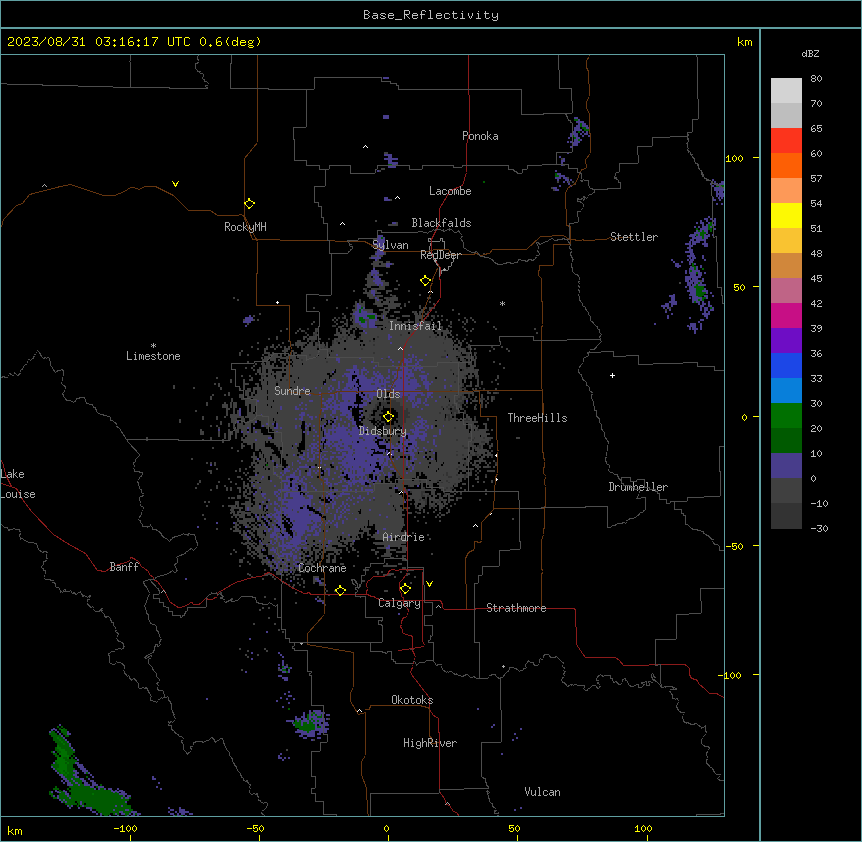Click the RockyMH town label
This screenshot has height=842, width=862.
click(245, 227)
